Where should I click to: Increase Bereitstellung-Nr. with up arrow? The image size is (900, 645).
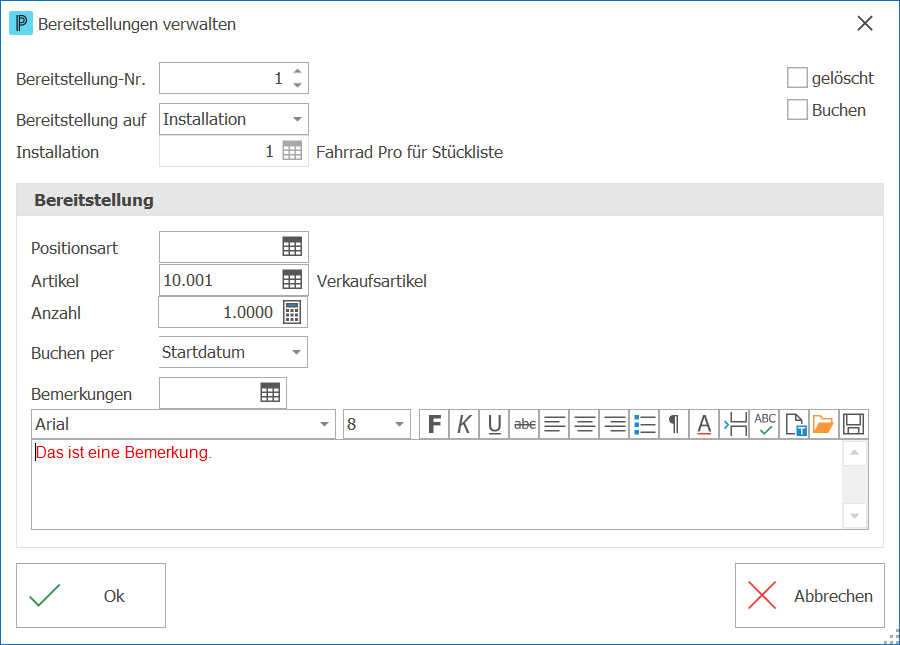click(297, 71)
